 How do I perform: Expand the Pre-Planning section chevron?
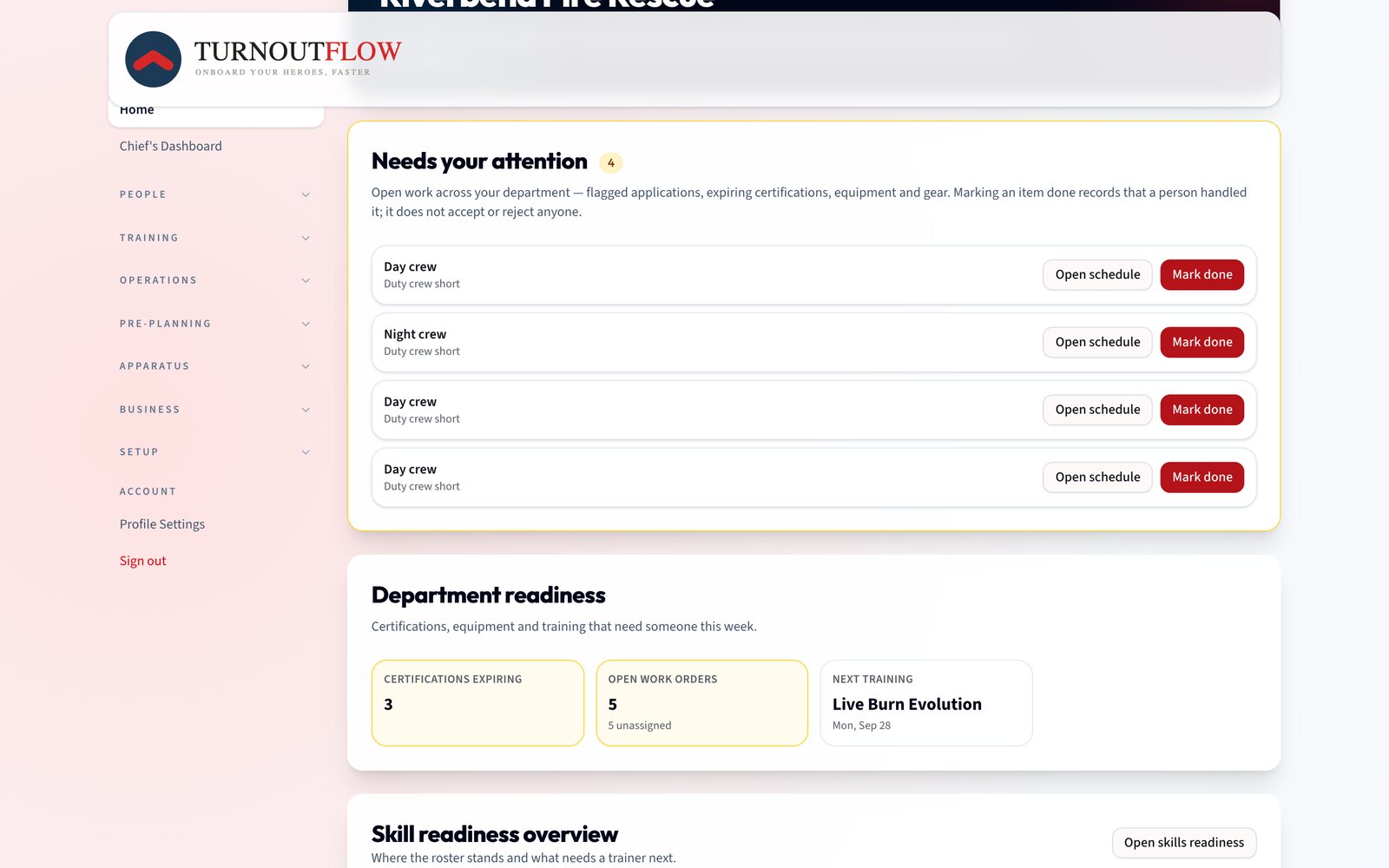306,324
